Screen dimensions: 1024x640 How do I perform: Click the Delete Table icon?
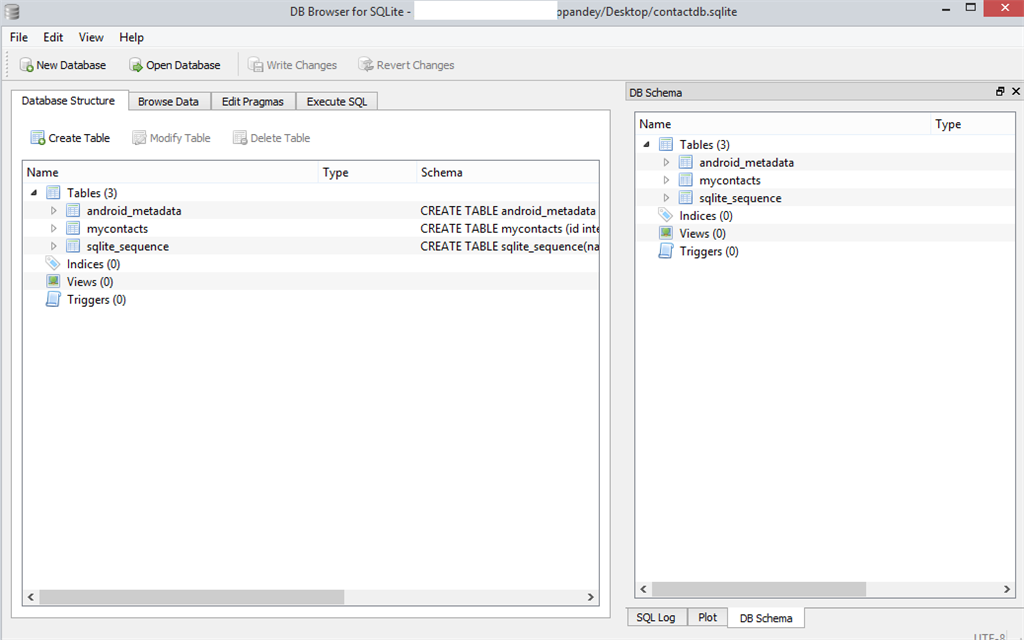(240, 138)
